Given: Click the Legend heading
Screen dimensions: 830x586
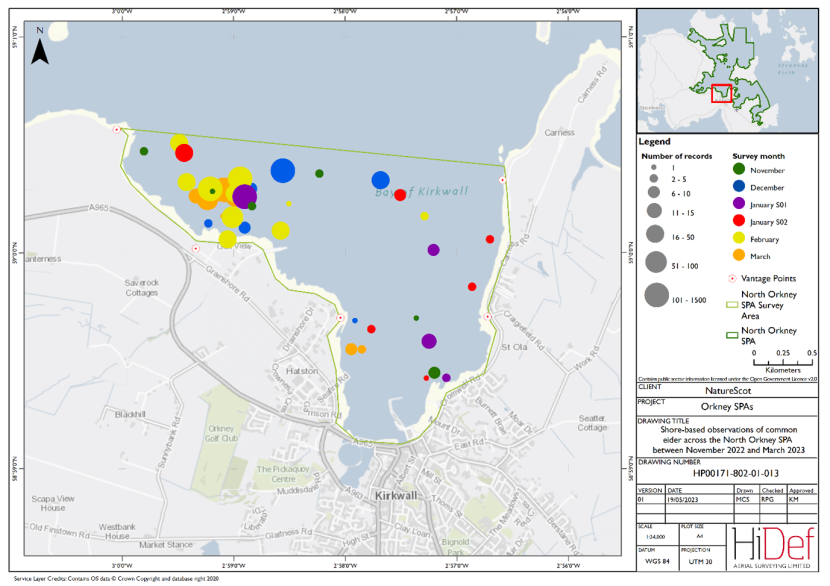Looking at the screenshot, I should (x=654, y=141).
